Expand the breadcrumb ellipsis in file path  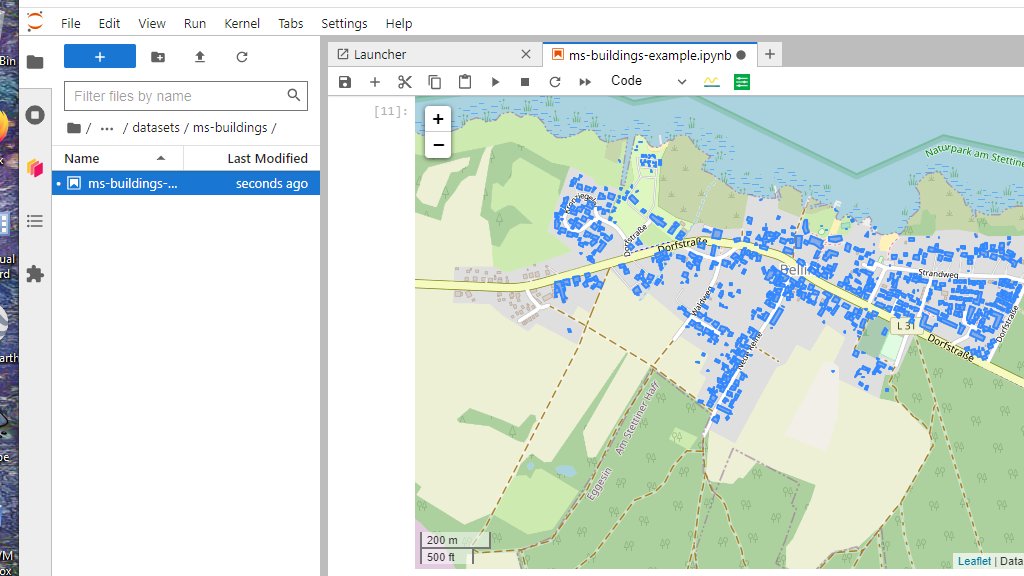tap(107, 127)
